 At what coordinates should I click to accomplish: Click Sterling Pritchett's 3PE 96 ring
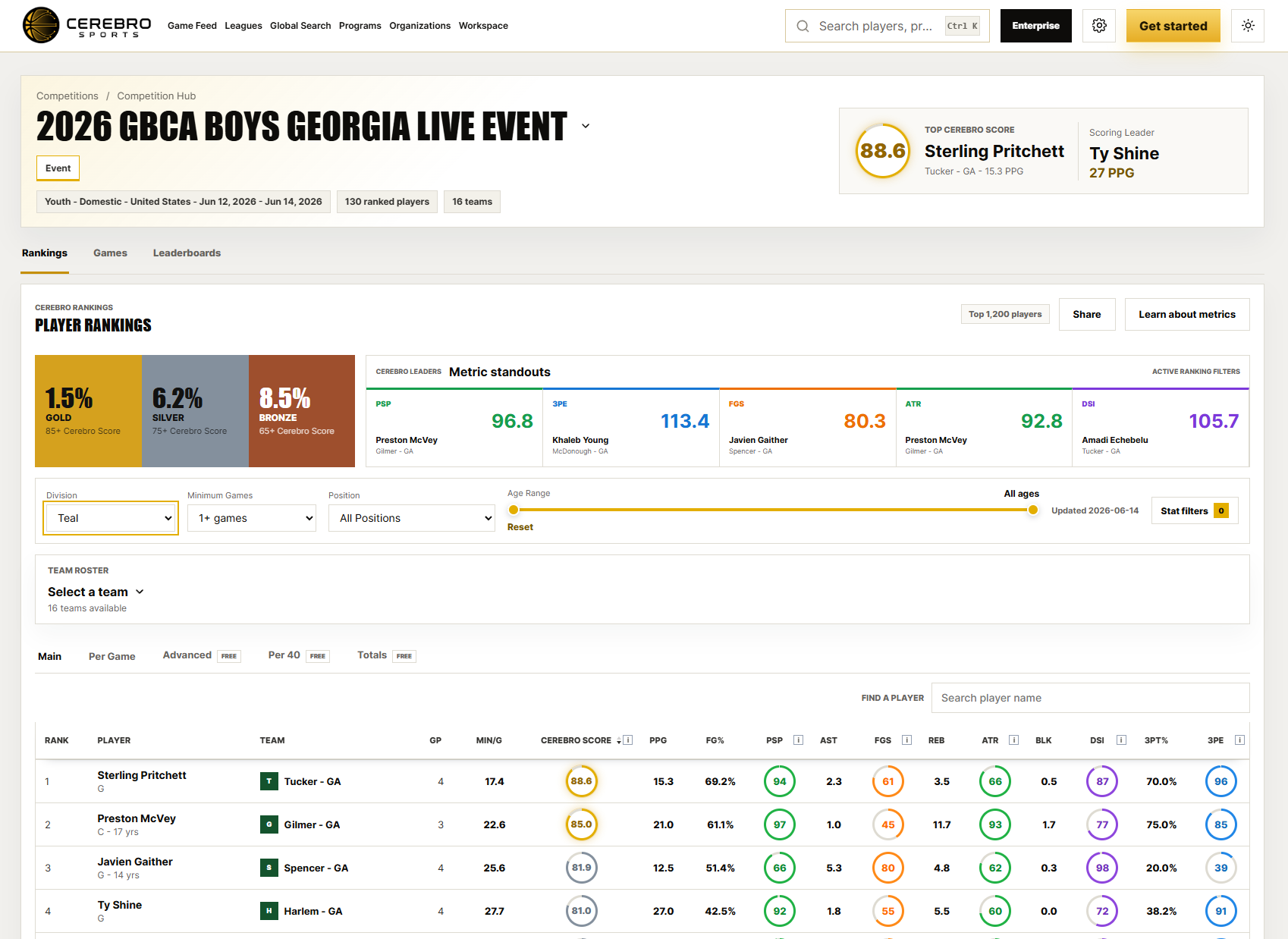point(1221,781)
